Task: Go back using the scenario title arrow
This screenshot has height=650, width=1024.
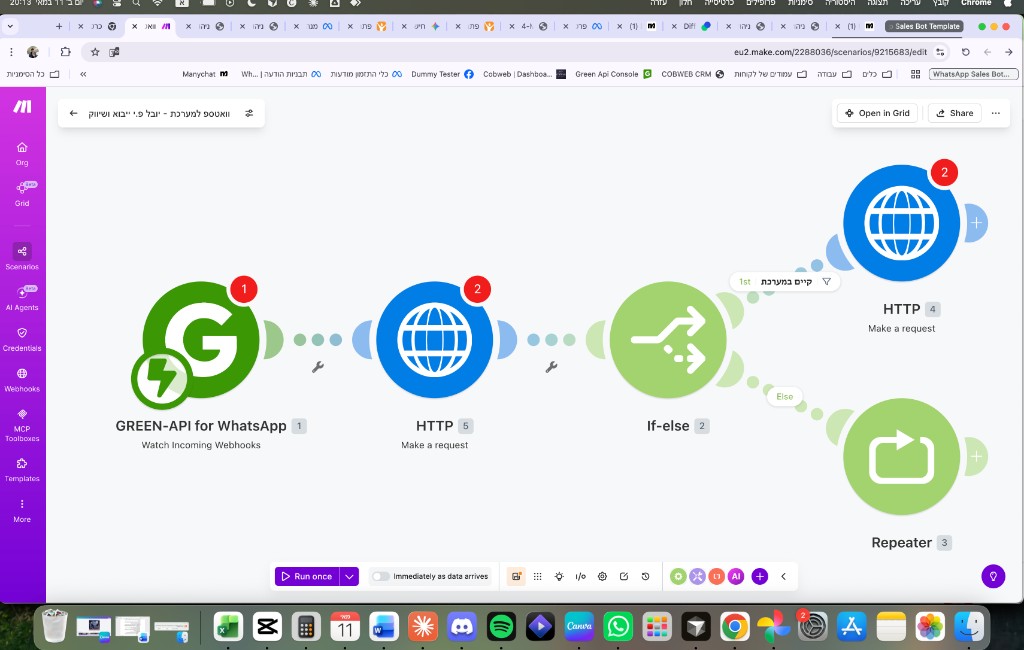Action: click(74, 113)
